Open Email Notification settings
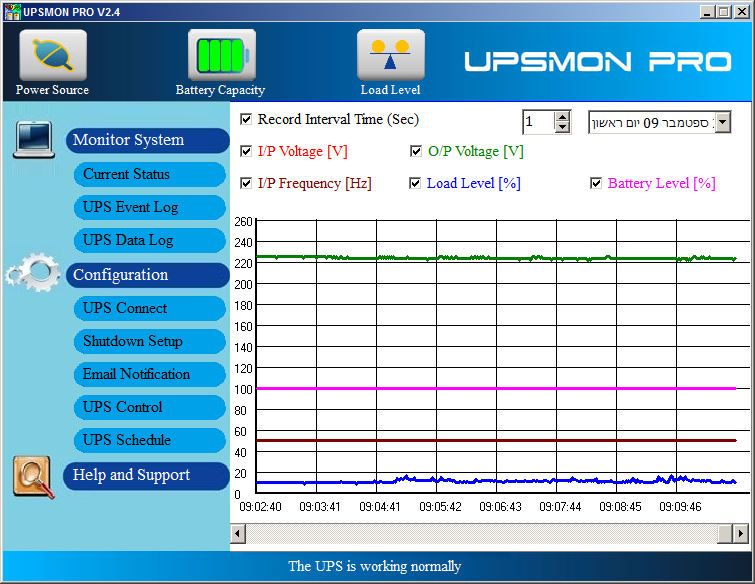Viewport: 755px width, 584px height. [150, 374]
